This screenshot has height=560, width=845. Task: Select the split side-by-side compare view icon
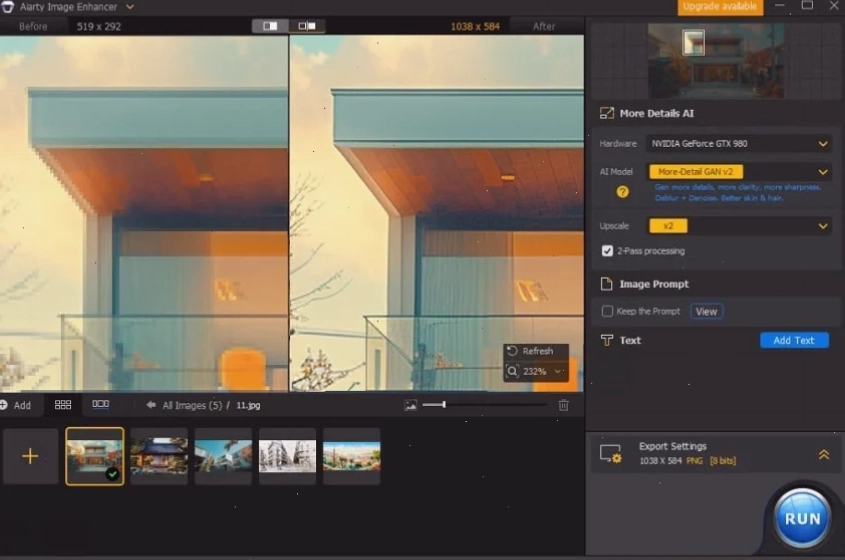pyautogui.click(x=271, y=26)
